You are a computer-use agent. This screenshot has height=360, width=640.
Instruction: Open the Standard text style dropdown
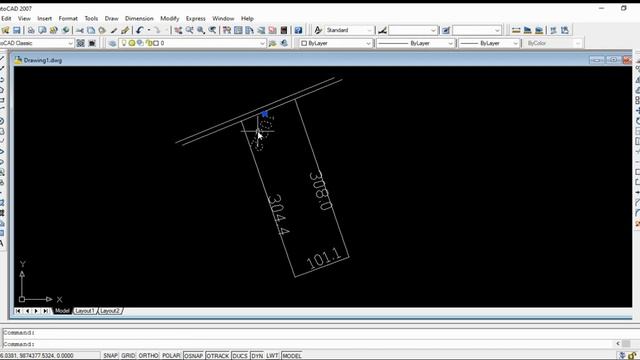tap(349, 30)
